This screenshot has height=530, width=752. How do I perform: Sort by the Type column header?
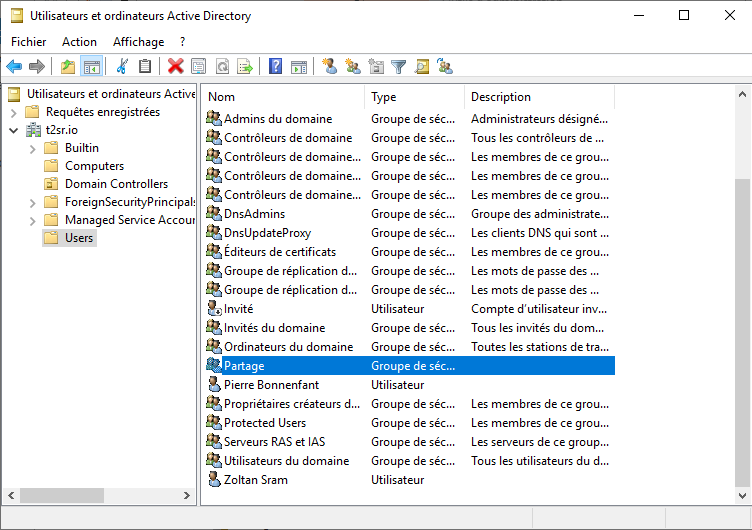[x=415, y=97]
